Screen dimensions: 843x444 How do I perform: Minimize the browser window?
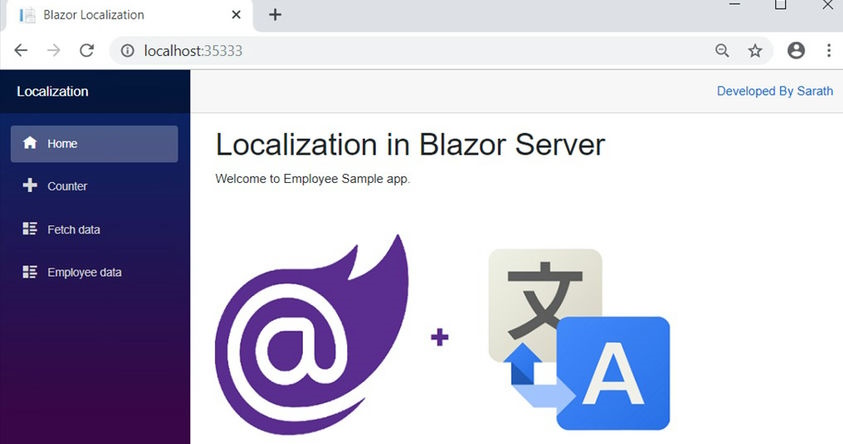[735, 4]
